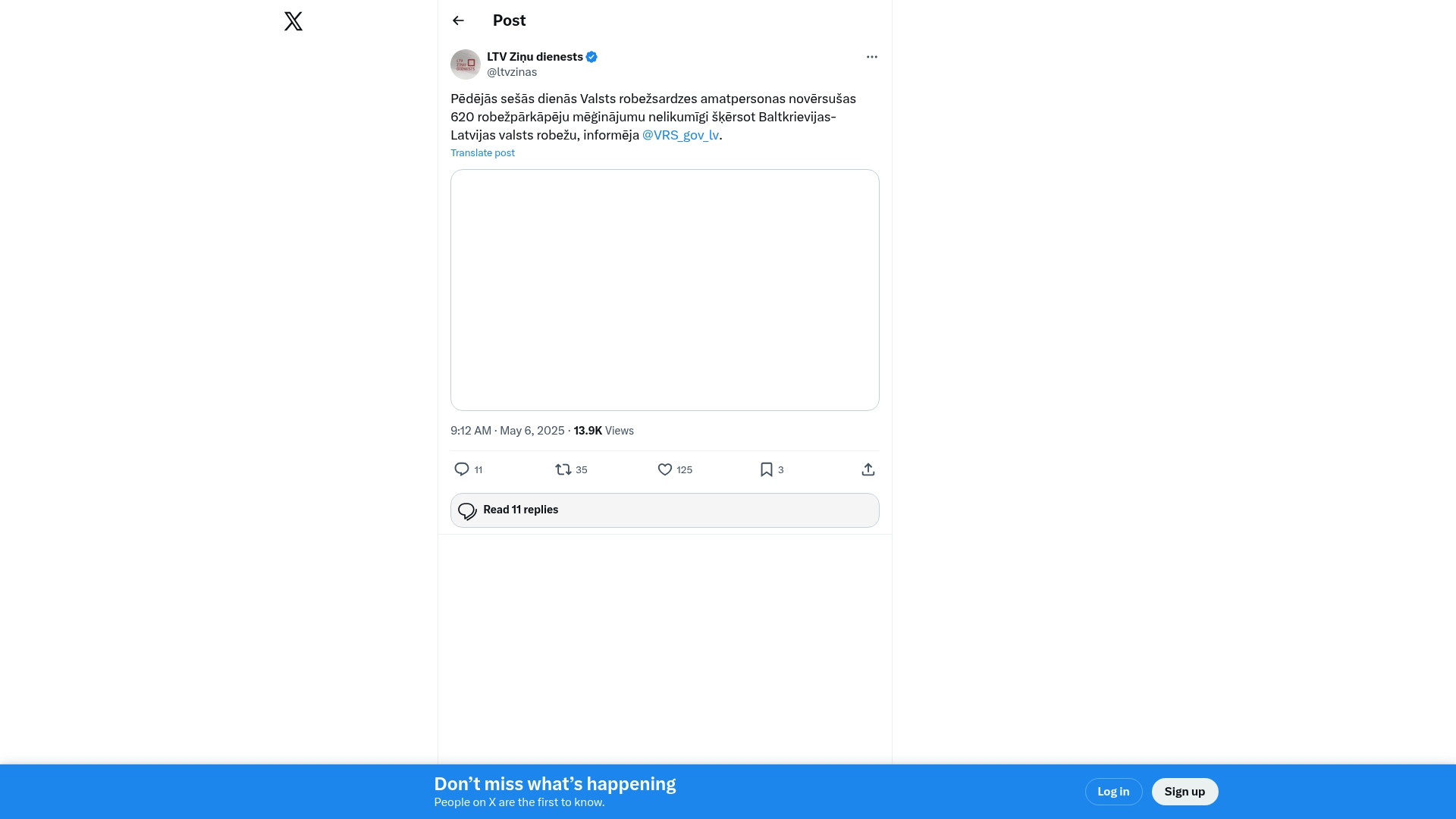Open the @VRS_gov_lv mention link
The width and height of the screenshot is (1456, 819).
[x=680, y=135]
